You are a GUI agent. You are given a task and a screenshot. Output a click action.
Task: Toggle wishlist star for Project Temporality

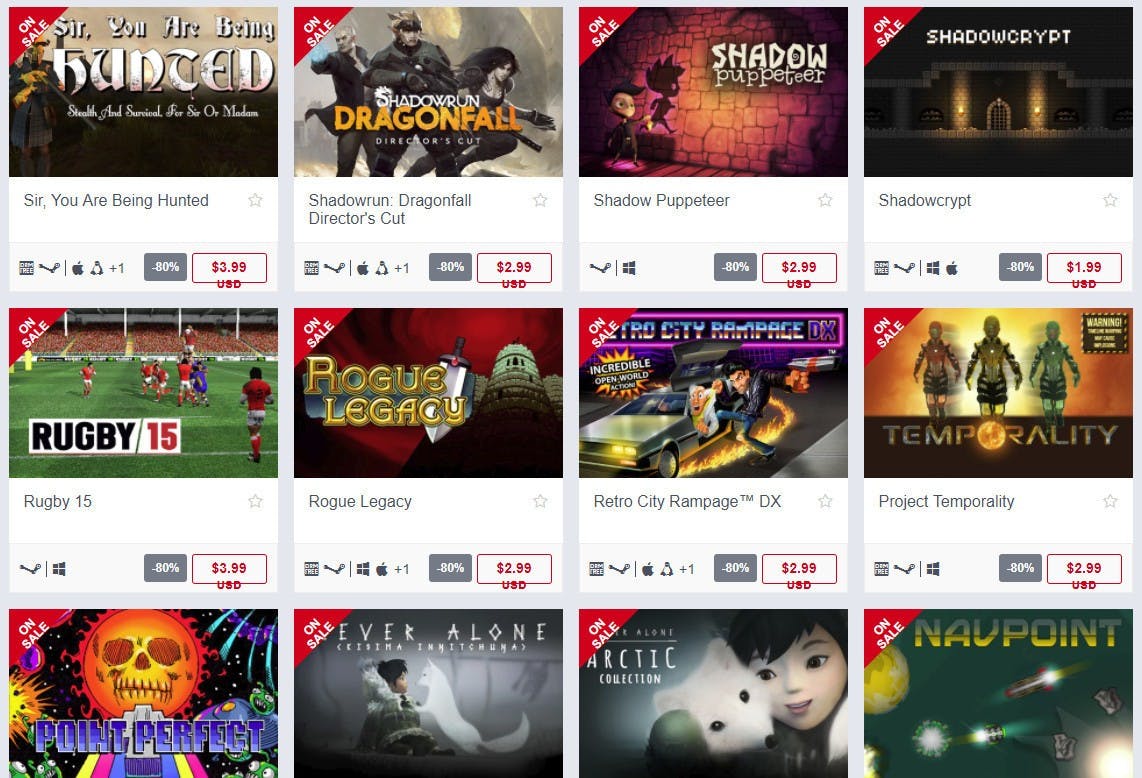1109,500
